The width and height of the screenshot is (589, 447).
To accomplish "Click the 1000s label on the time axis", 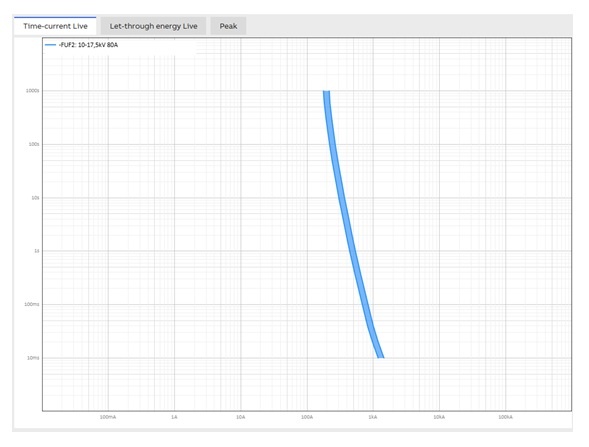I will point(32,91).
